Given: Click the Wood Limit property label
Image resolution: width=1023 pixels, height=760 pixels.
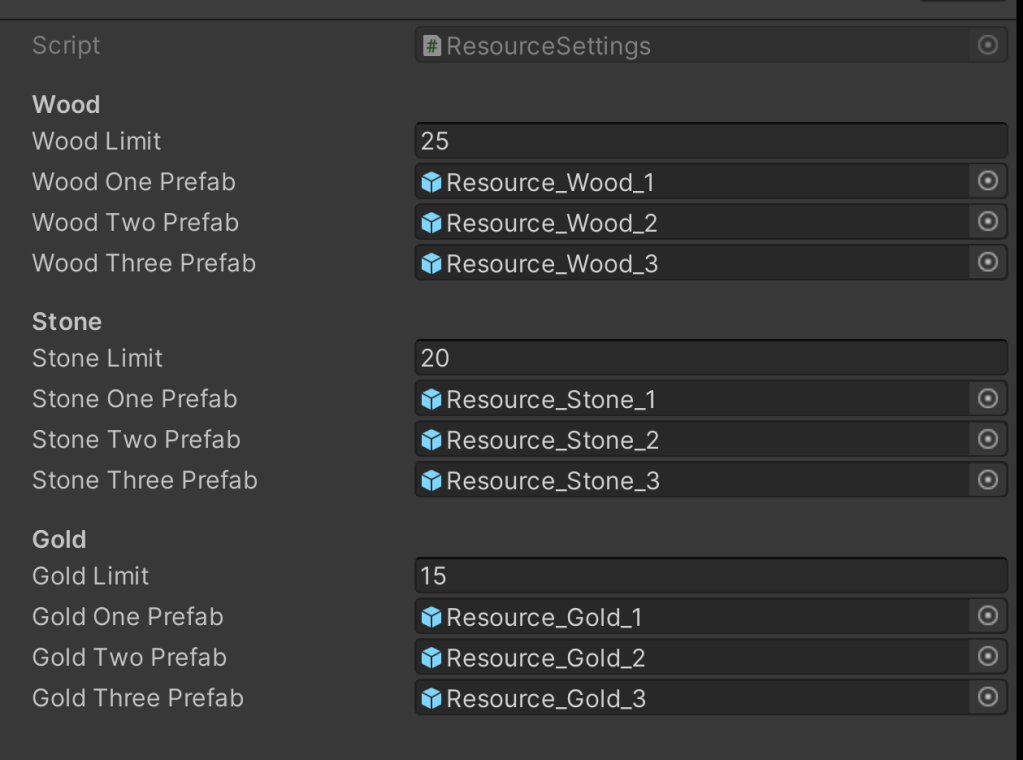Looking at the screenshot, I should (96, 141).
